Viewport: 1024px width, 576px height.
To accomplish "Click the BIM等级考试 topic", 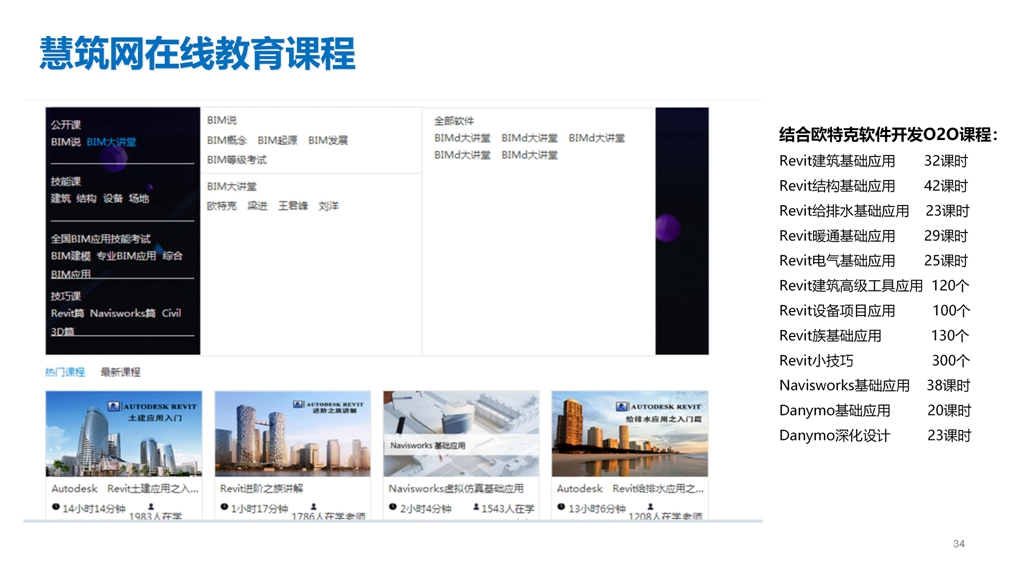I will [236, 160].
